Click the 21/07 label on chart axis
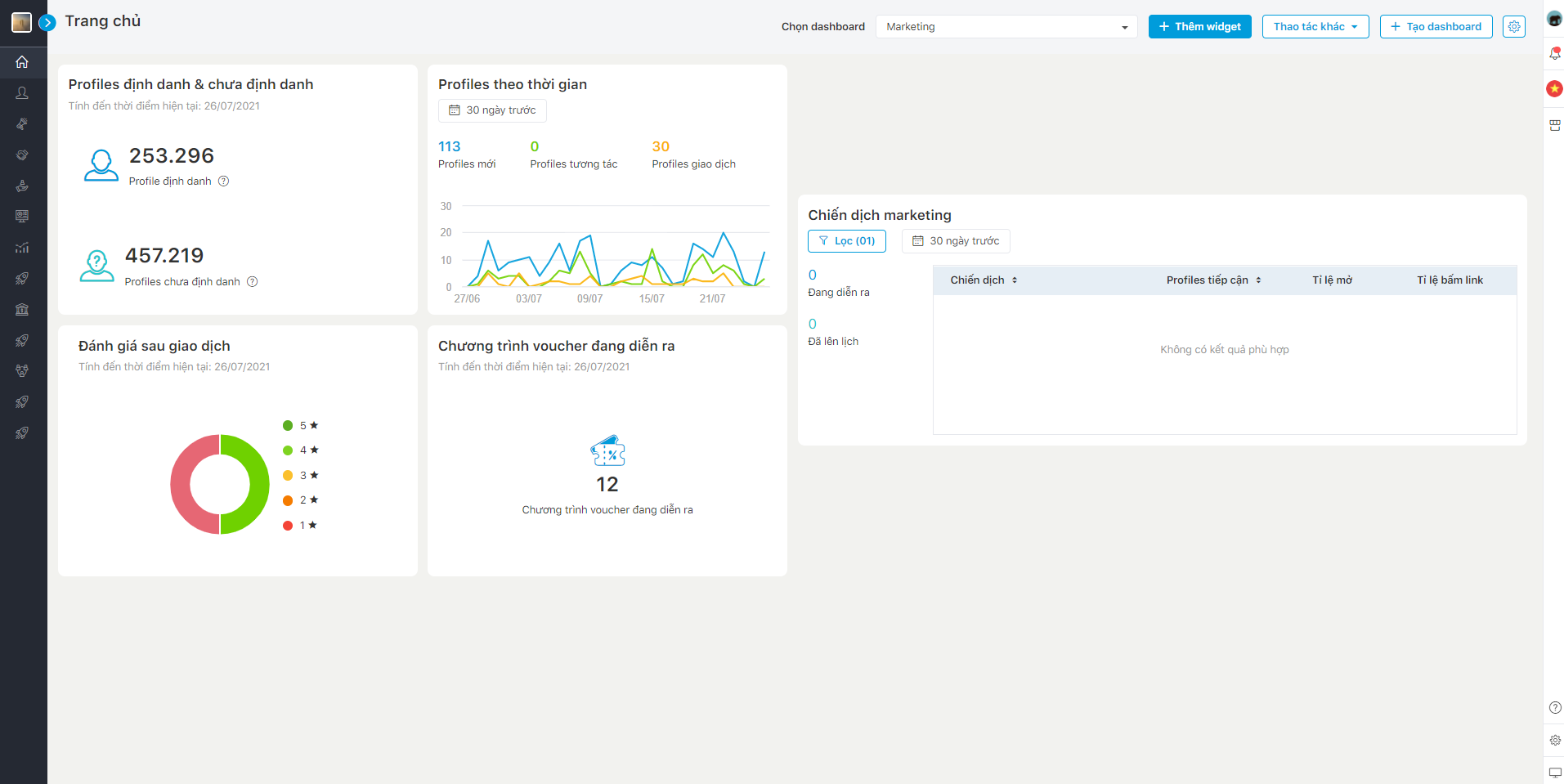This screenshot has height=784, width=1564. click(712, 299)
